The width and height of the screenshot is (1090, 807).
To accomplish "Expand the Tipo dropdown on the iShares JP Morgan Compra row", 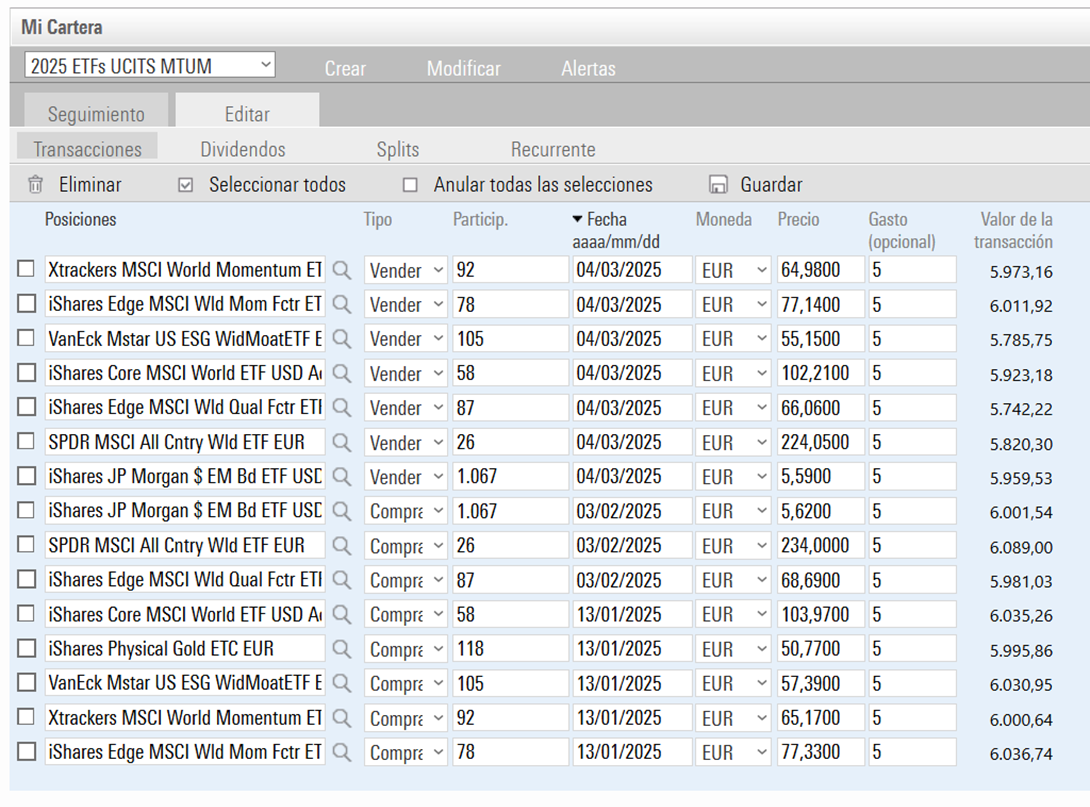I will 405,511.
